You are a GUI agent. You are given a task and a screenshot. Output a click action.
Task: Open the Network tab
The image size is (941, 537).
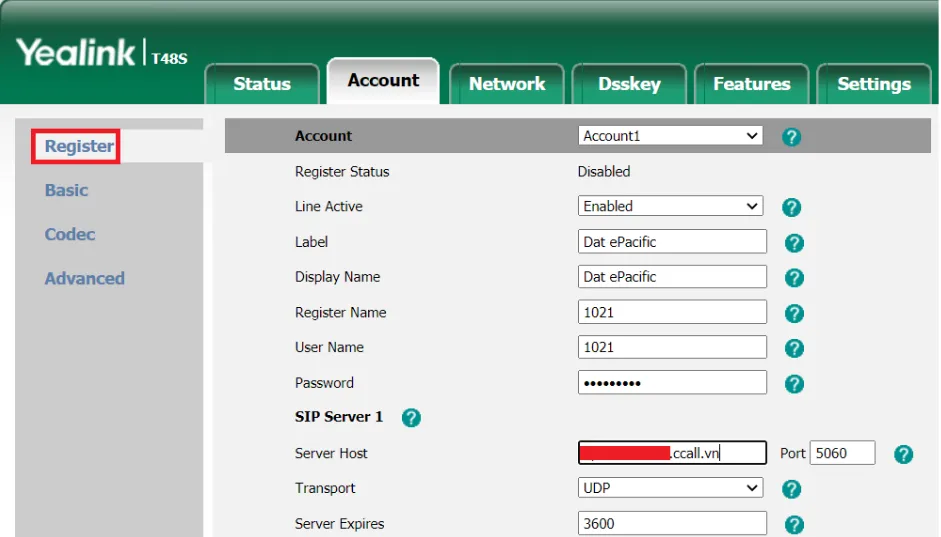point(507,83)
